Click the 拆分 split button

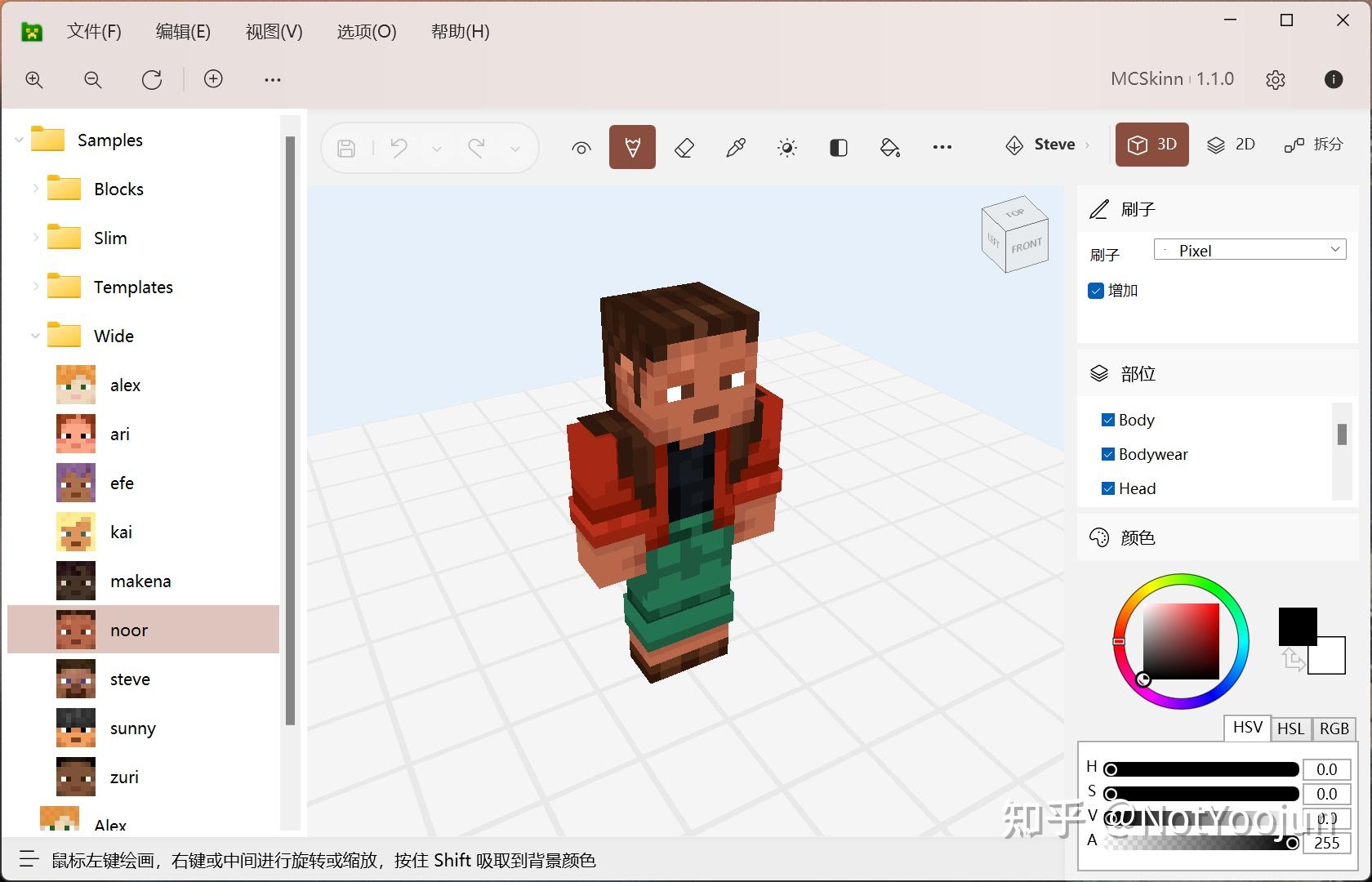(1313, 145)
